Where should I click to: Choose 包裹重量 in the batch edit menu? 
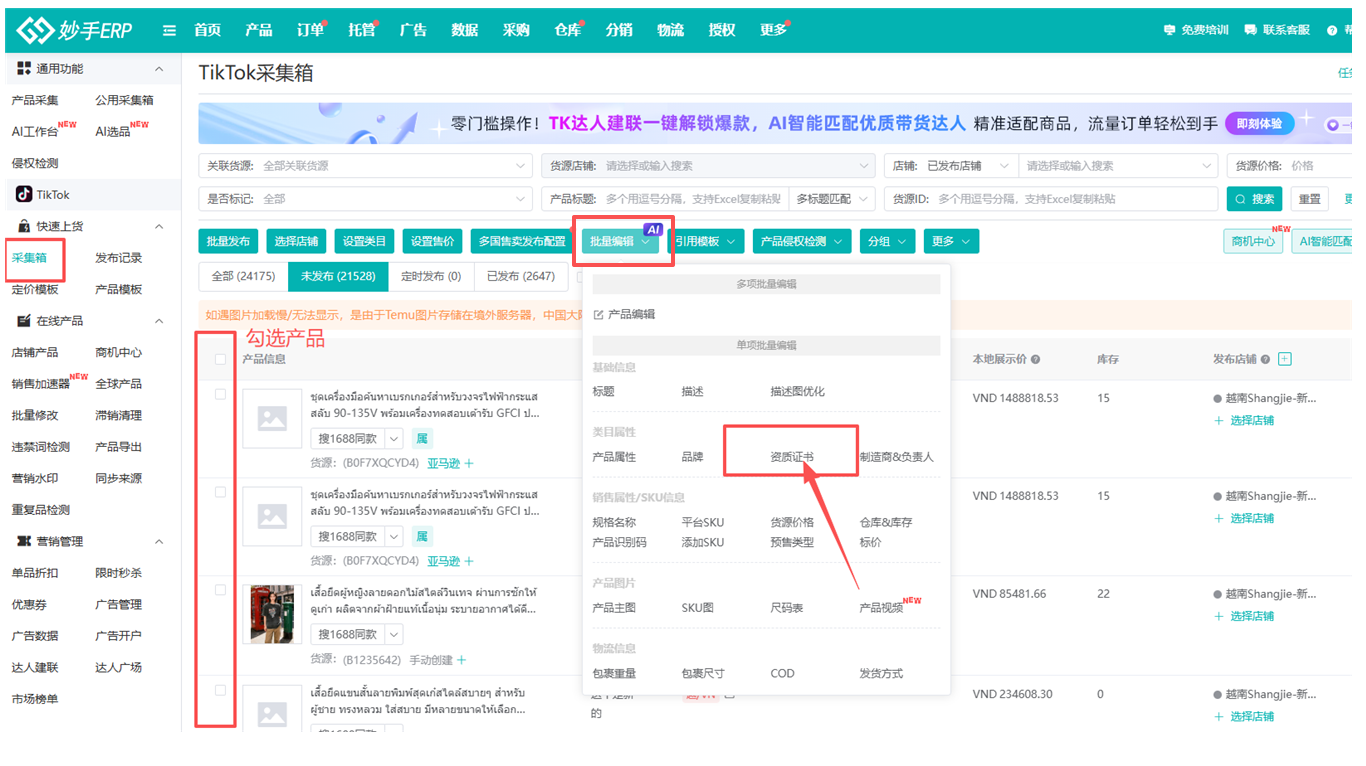[x=614, y=674]
